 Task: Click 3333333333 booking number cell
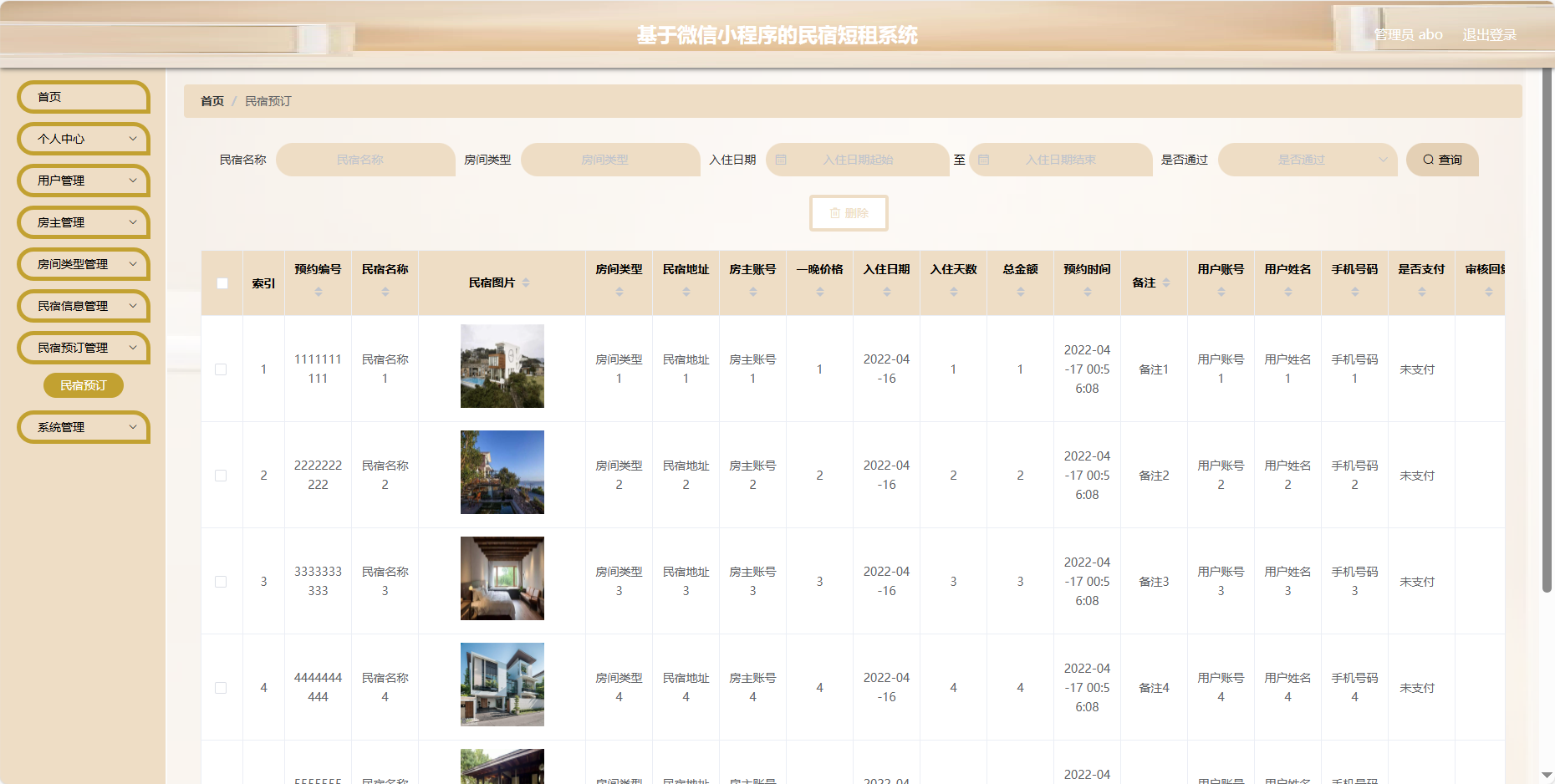point(318,581)
